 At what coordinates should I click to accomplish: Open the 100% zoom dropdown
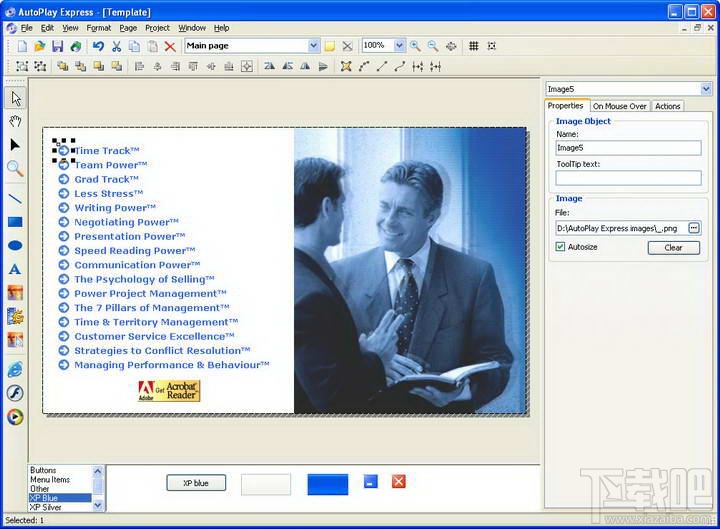click(399, 45)
